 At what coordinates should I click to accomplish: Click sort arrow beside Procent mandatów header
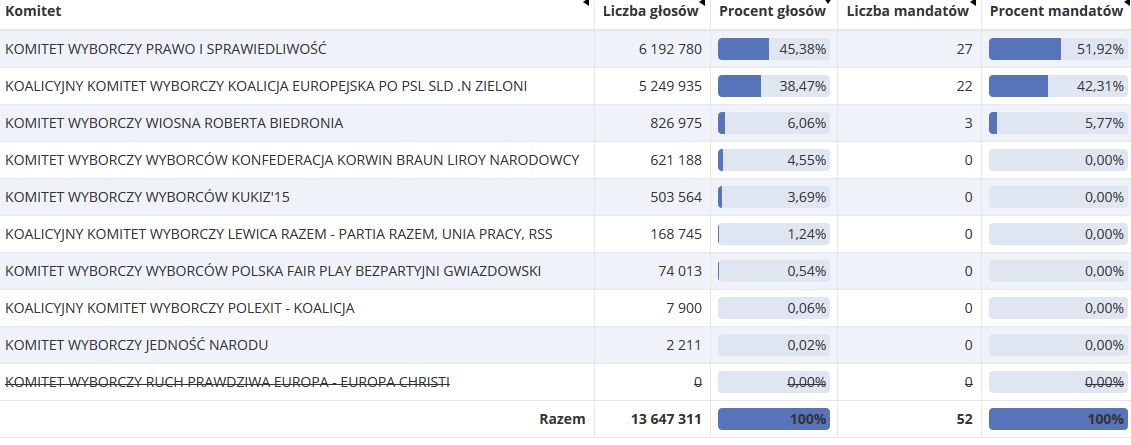tap(1126, 4)
